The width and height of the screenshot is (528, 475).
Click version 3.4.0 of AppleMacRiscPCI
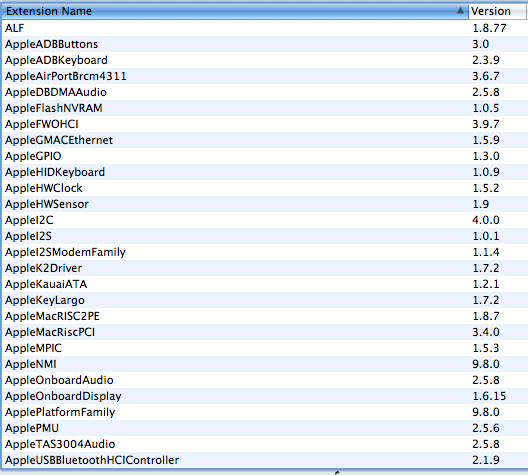click(486, 332)
